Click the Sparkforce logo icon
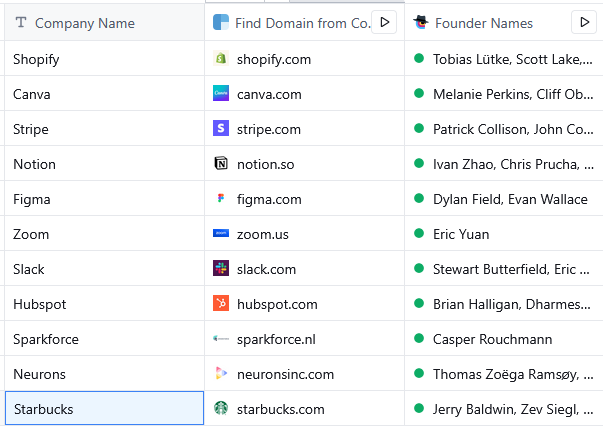Image resolution: width=603 pixels, height=428 pixels. point(221,338)
